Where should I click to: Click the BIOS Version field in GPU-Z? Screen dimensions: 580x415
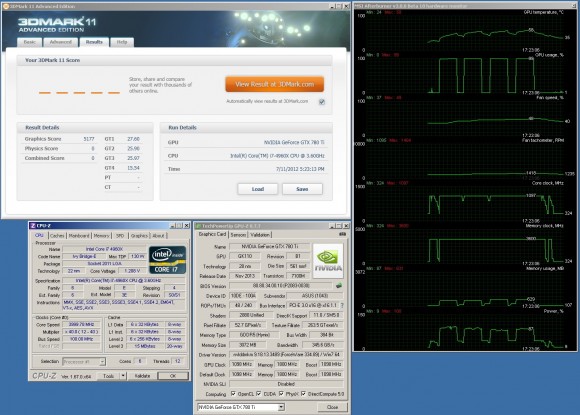point(281,286)
